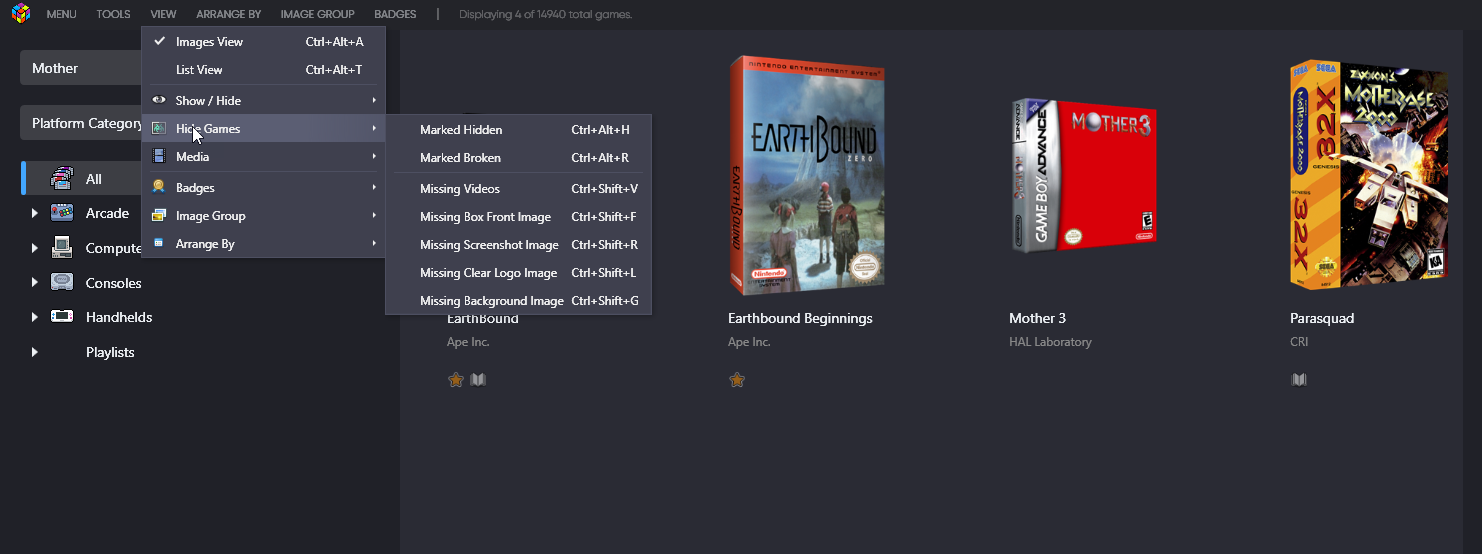This screenshot has height=554, width=1482.
Task: Click the film strip Media icon
Action: pyautogui.click(x=158, y=156)
